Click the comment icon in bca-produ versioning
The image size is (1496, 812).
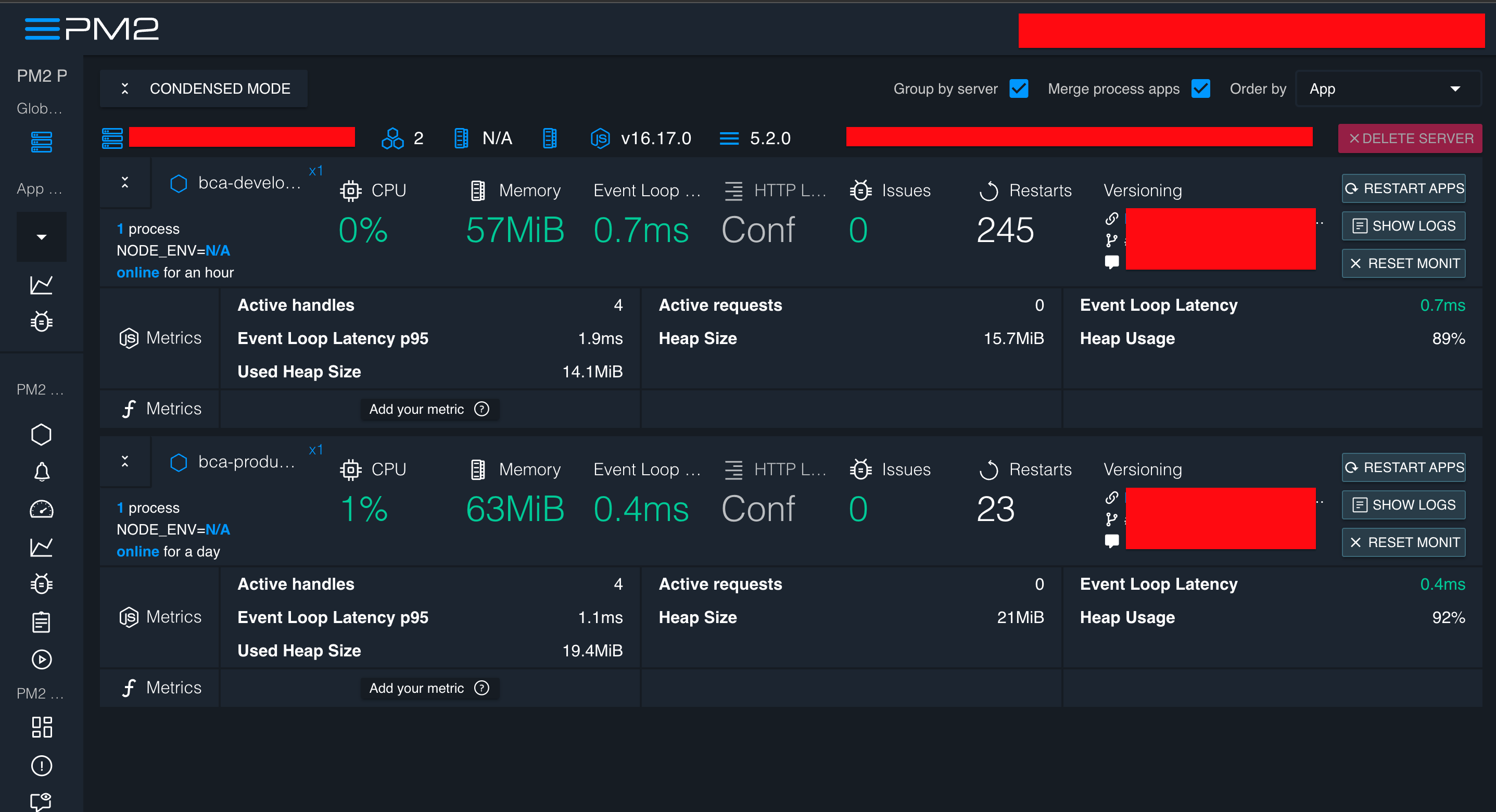1111,541
